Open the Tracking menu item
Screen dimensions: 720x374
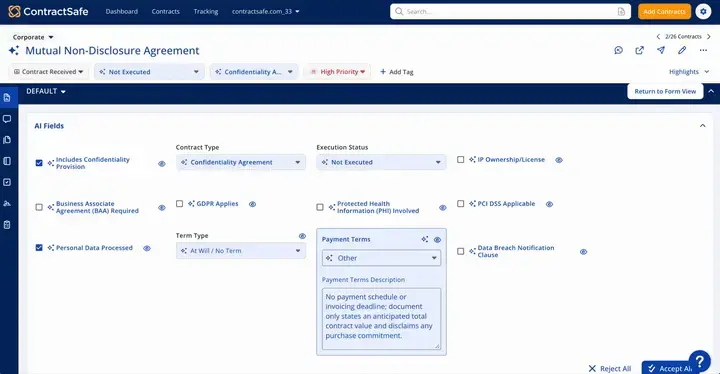pyautogui.click(x=206, y=11)
